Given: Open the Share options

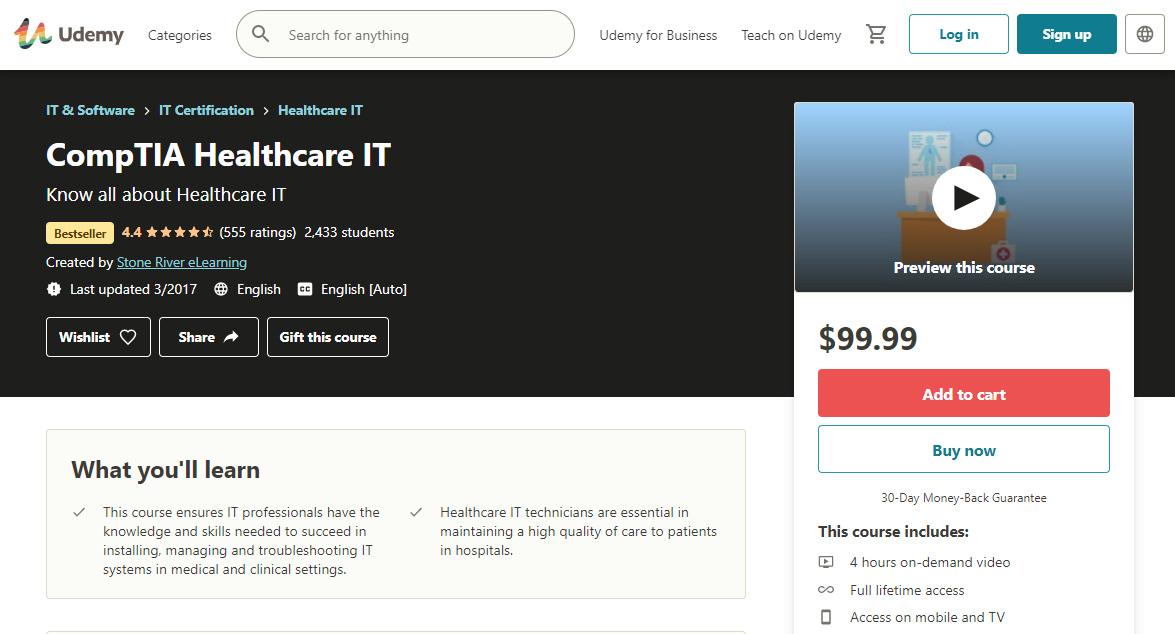Looking at the screenshot, I should [208, 337].
